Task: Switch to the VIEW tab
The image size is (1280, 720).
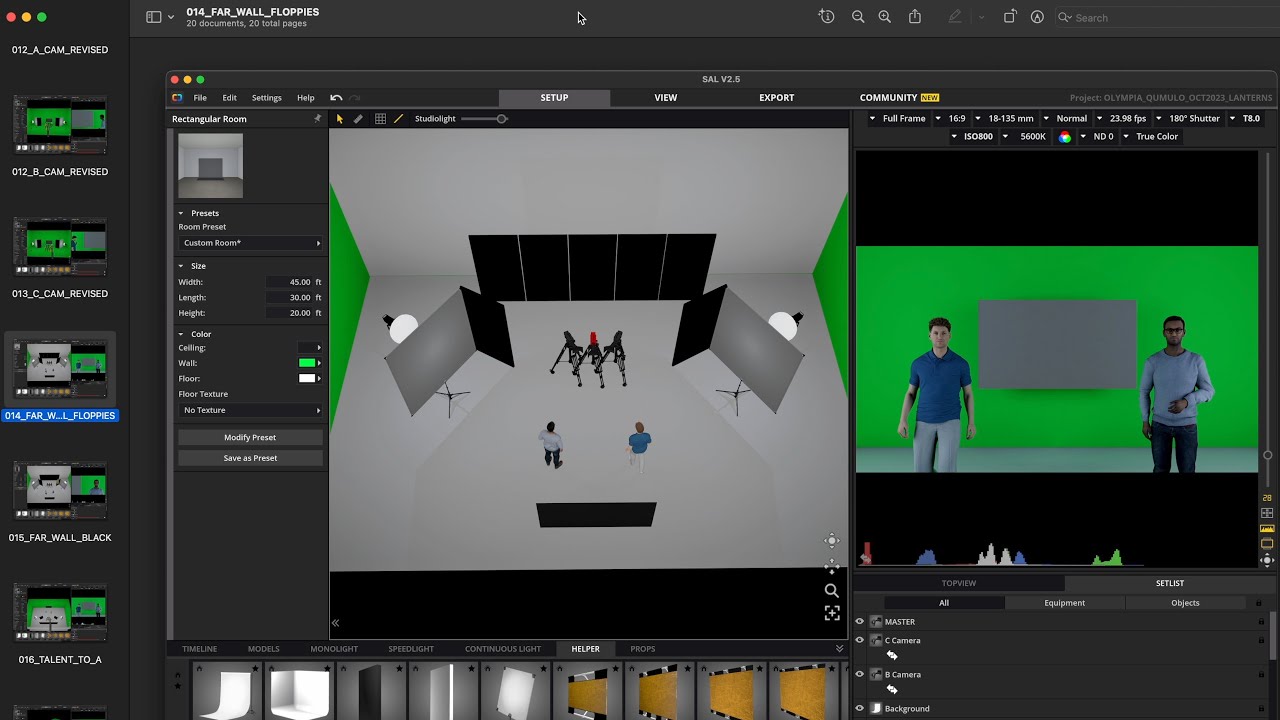Action: pyautogui.click(x=665, y=98)
